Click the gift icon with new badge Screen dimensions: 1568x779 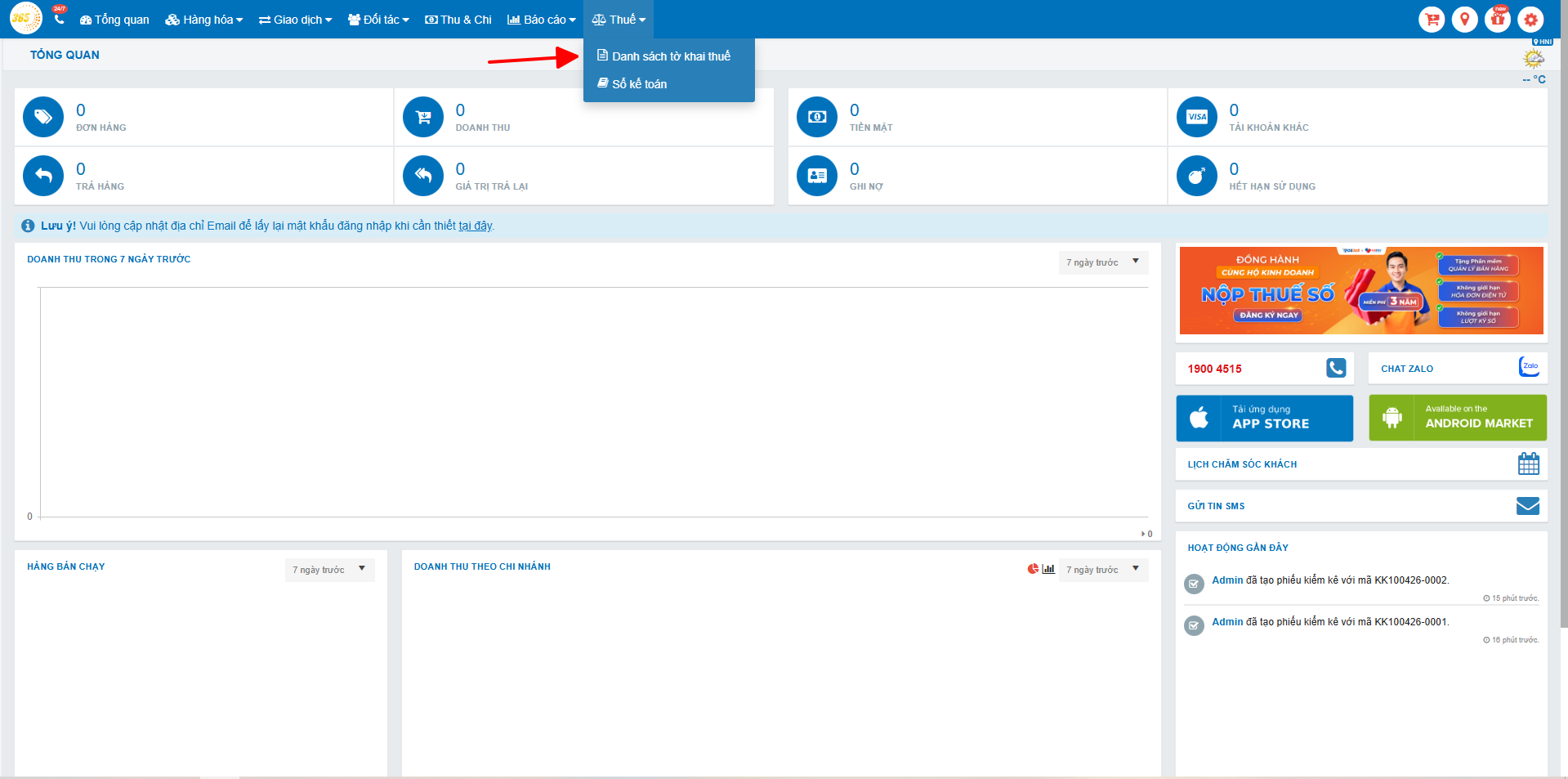point(1498,20)
